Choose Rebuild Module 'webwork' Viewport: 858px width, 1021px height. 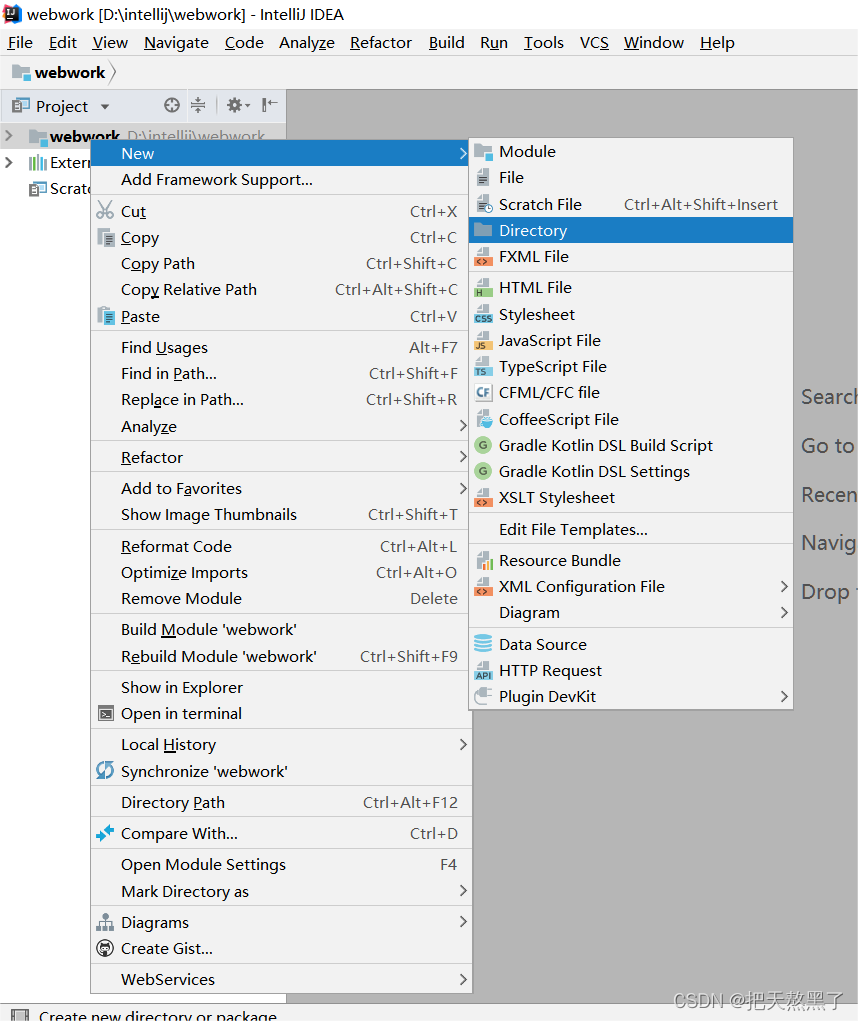(281, 656)
